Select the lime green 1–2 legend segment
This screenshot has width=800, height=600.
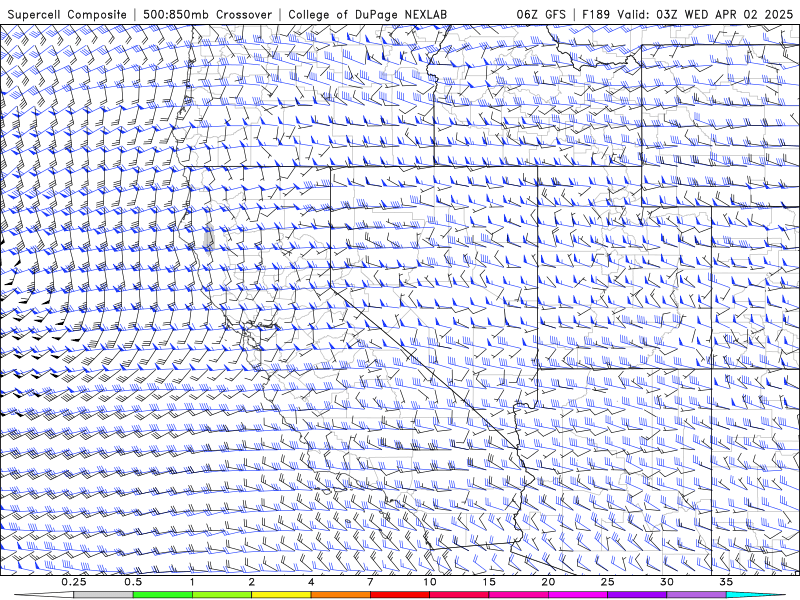pyautogui.click(x=222, y=595)
